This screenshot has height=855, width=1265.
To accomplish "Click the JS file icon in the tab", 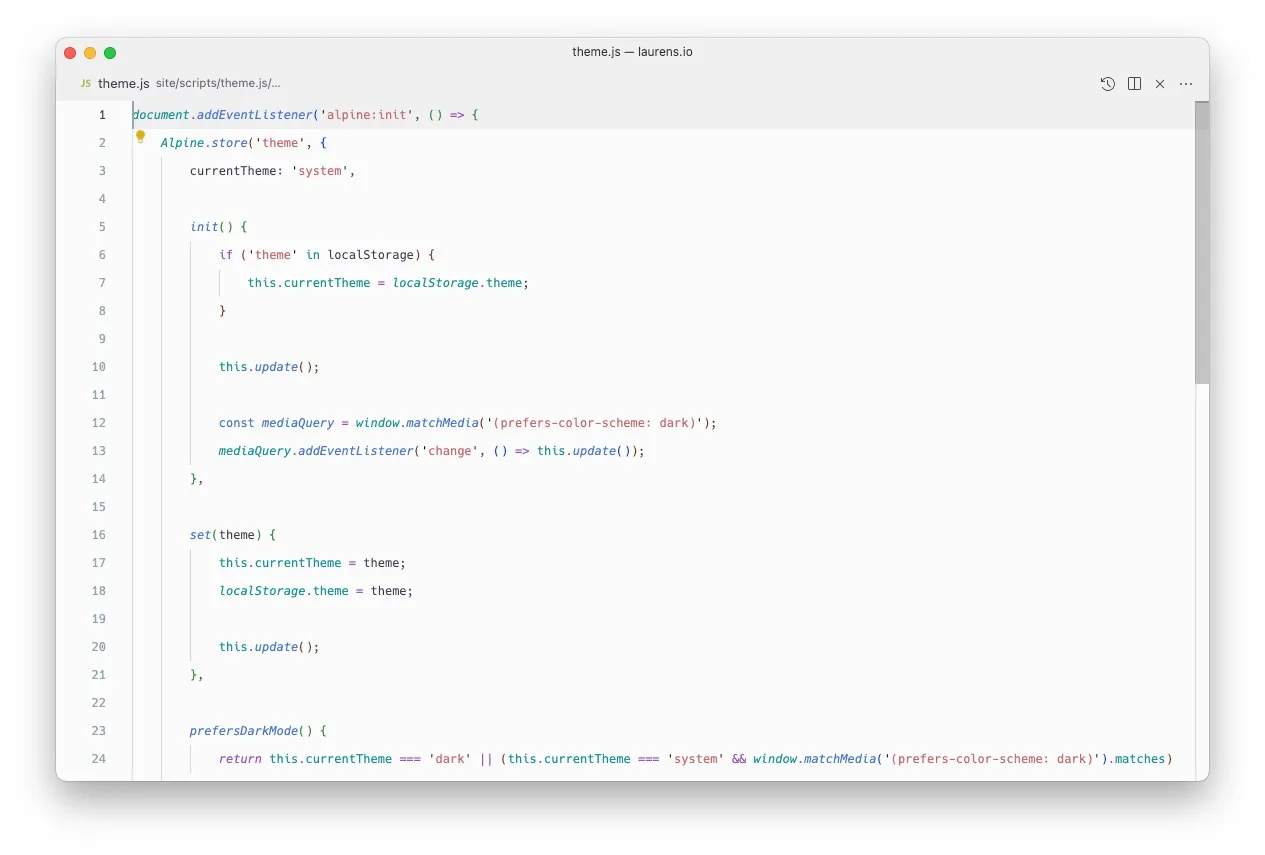I will (x=86, y=84).
